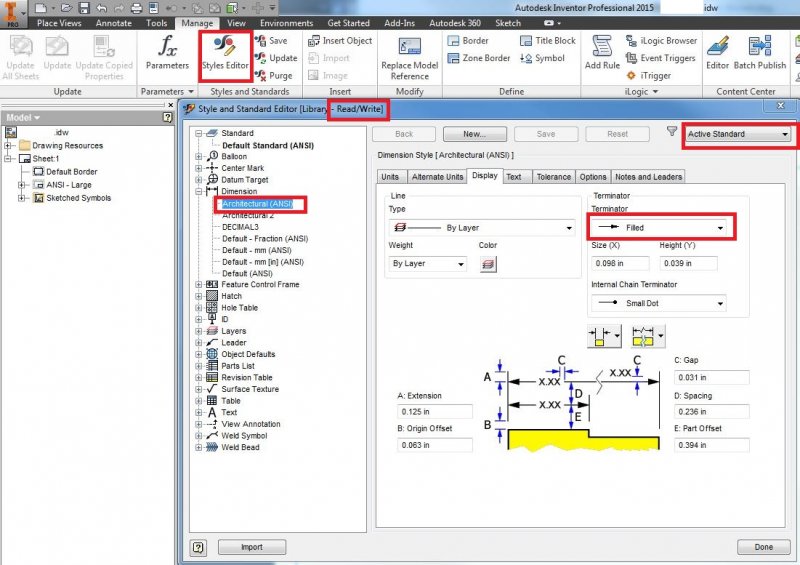Click Insert Object in ribbon
Image resolution: width=800 pixels, height=565 pixels.
tap(340, 41)
